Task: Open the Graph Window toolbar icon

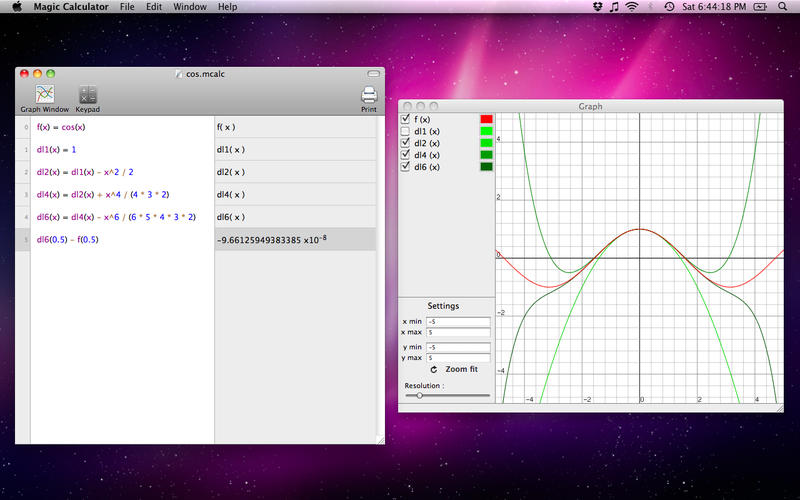Action: tap(45, 95)
